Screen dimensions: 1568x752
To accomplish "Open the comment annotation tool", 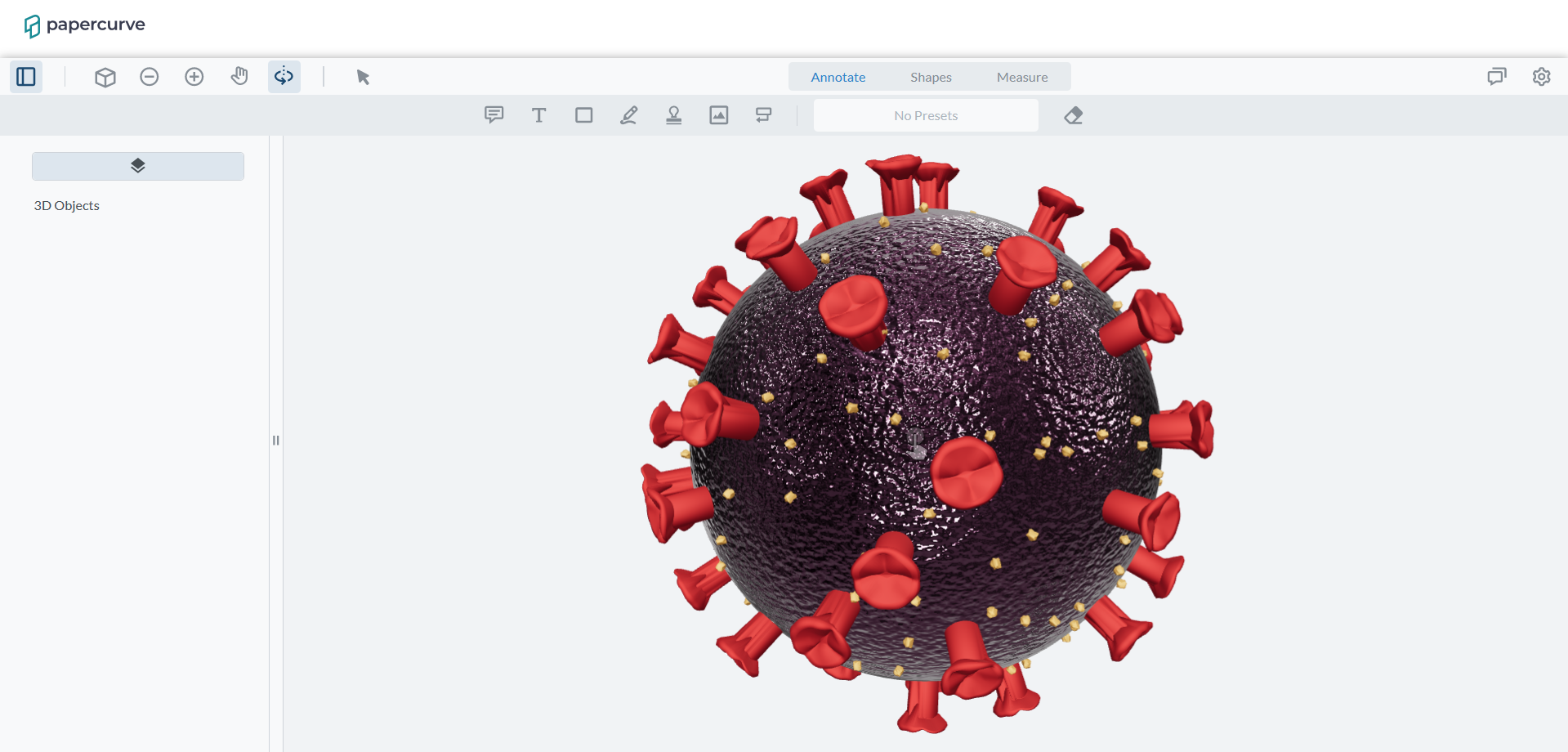I will pyautogui.click(x=494, y=114).
